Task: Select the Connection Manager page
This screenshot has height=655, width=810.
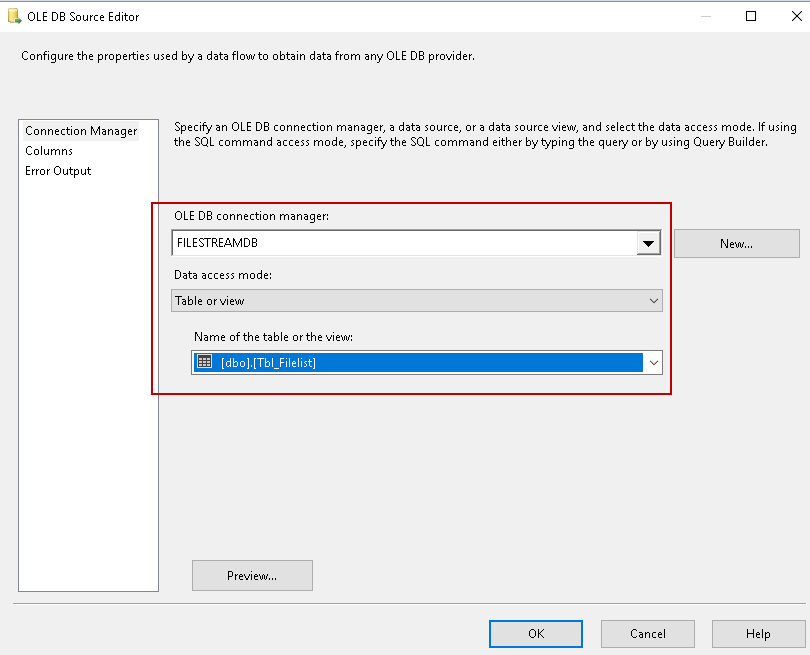Action: [x=81, y=131]
